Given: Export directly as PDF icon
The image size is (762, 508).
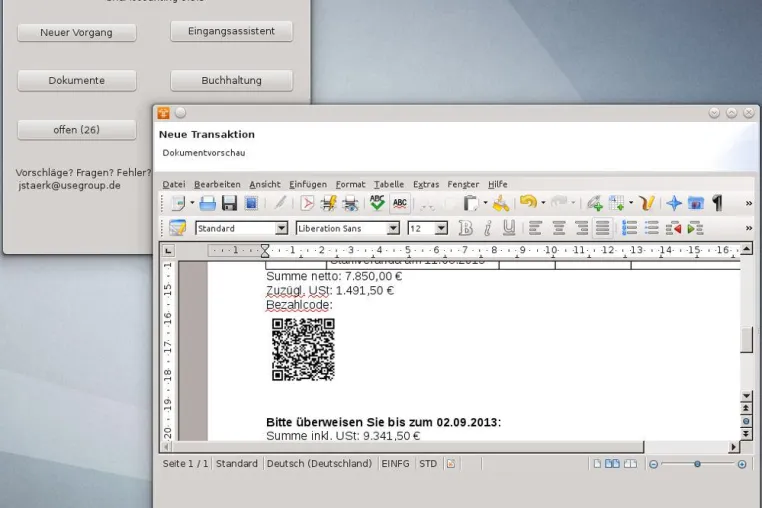Looking at the screenshot, I should click(307, 203).
